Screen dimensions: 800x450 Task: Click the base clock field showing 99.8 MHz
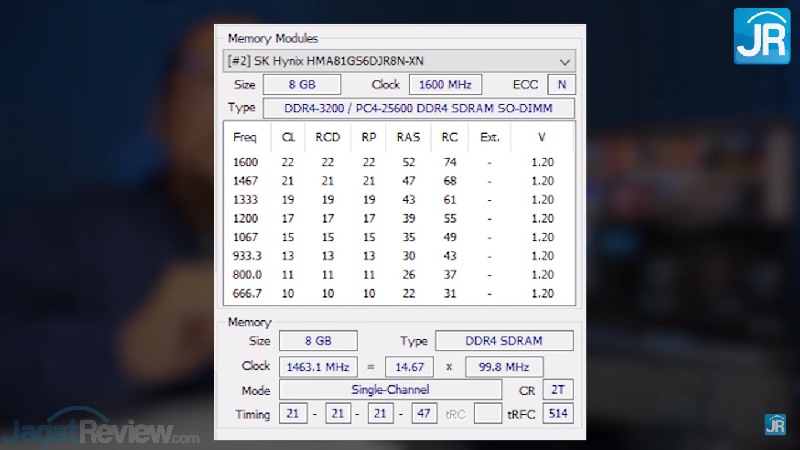510,366
